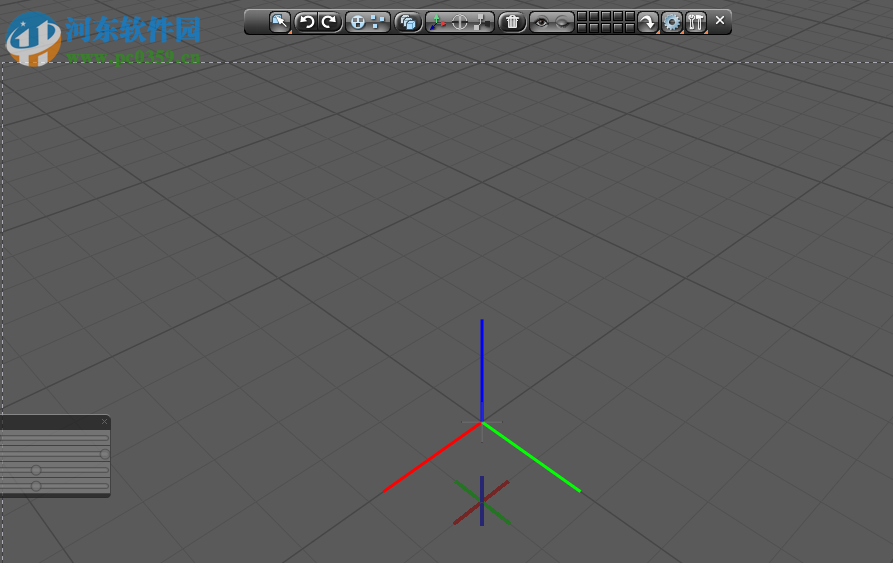Show objects with the open eye

point(541,22)
